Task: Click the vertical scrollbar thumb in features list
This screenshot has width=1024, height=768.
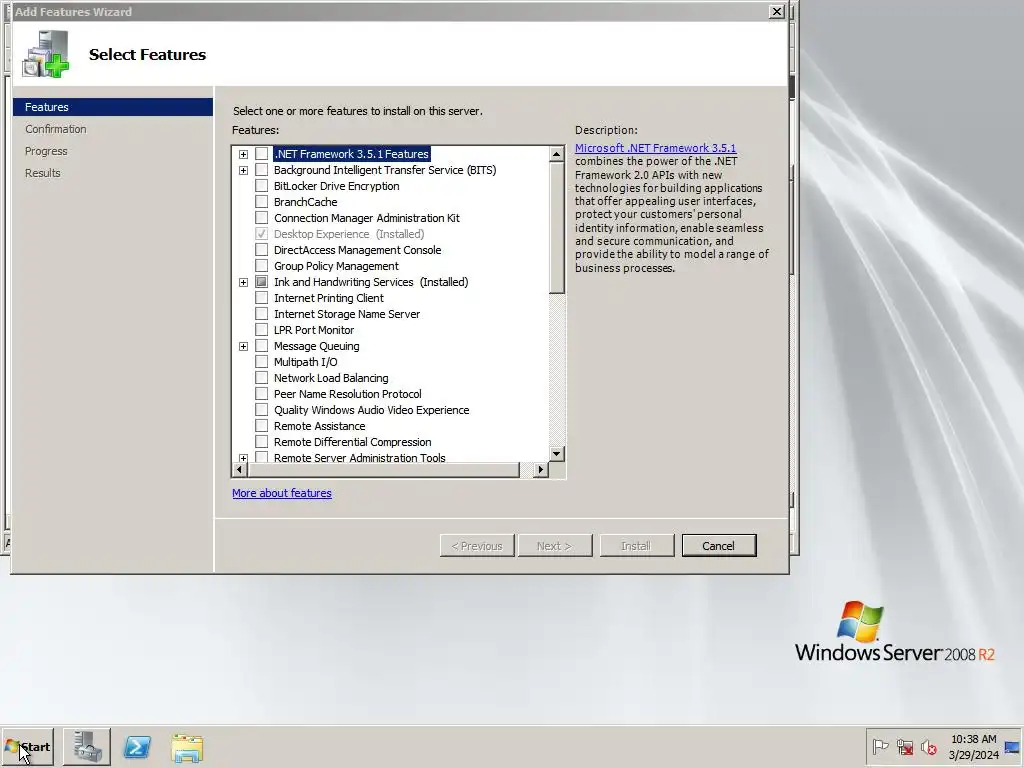Action: tap(556, 227)
